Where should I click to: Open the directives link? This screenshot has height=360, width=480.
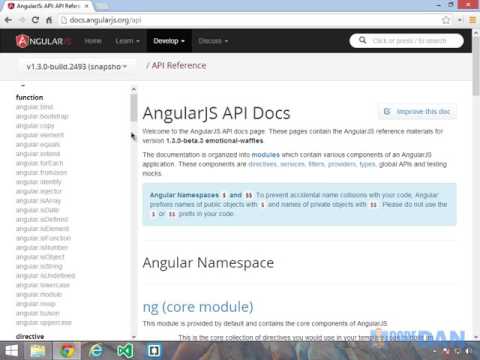pos(263,164)
